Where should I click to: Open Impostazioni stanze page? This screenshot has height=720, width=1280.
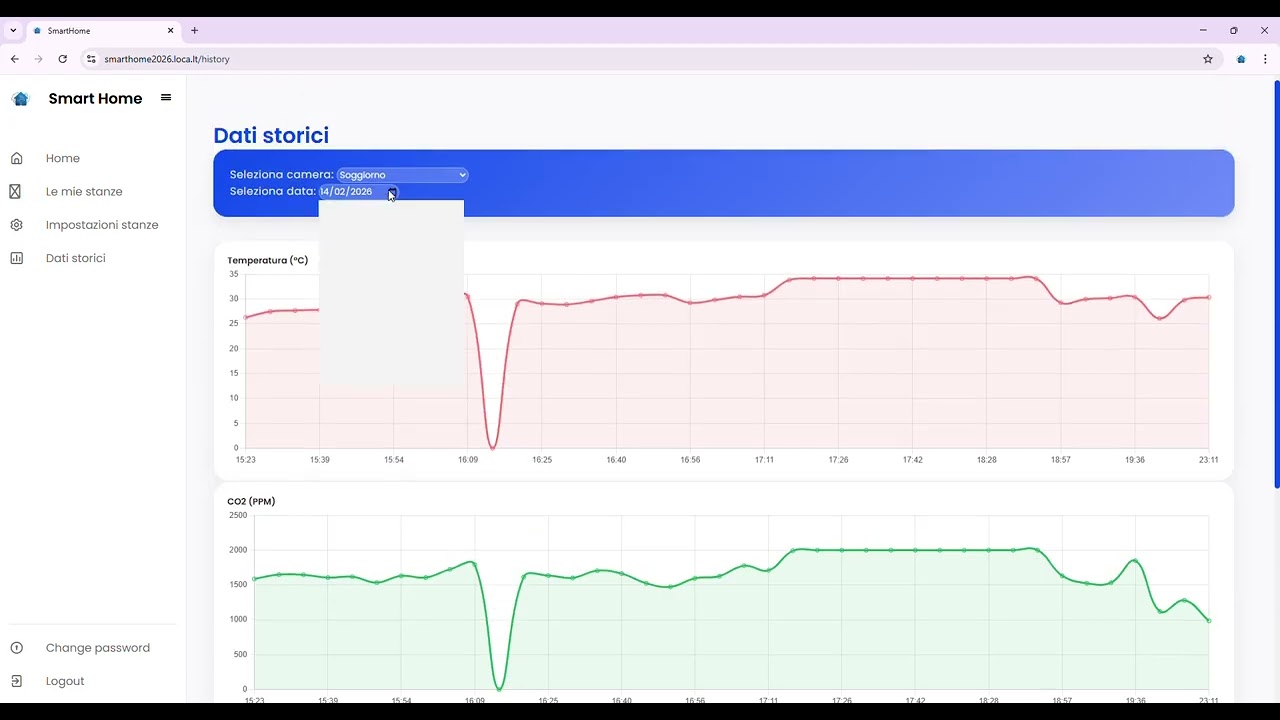coord(102,225)
